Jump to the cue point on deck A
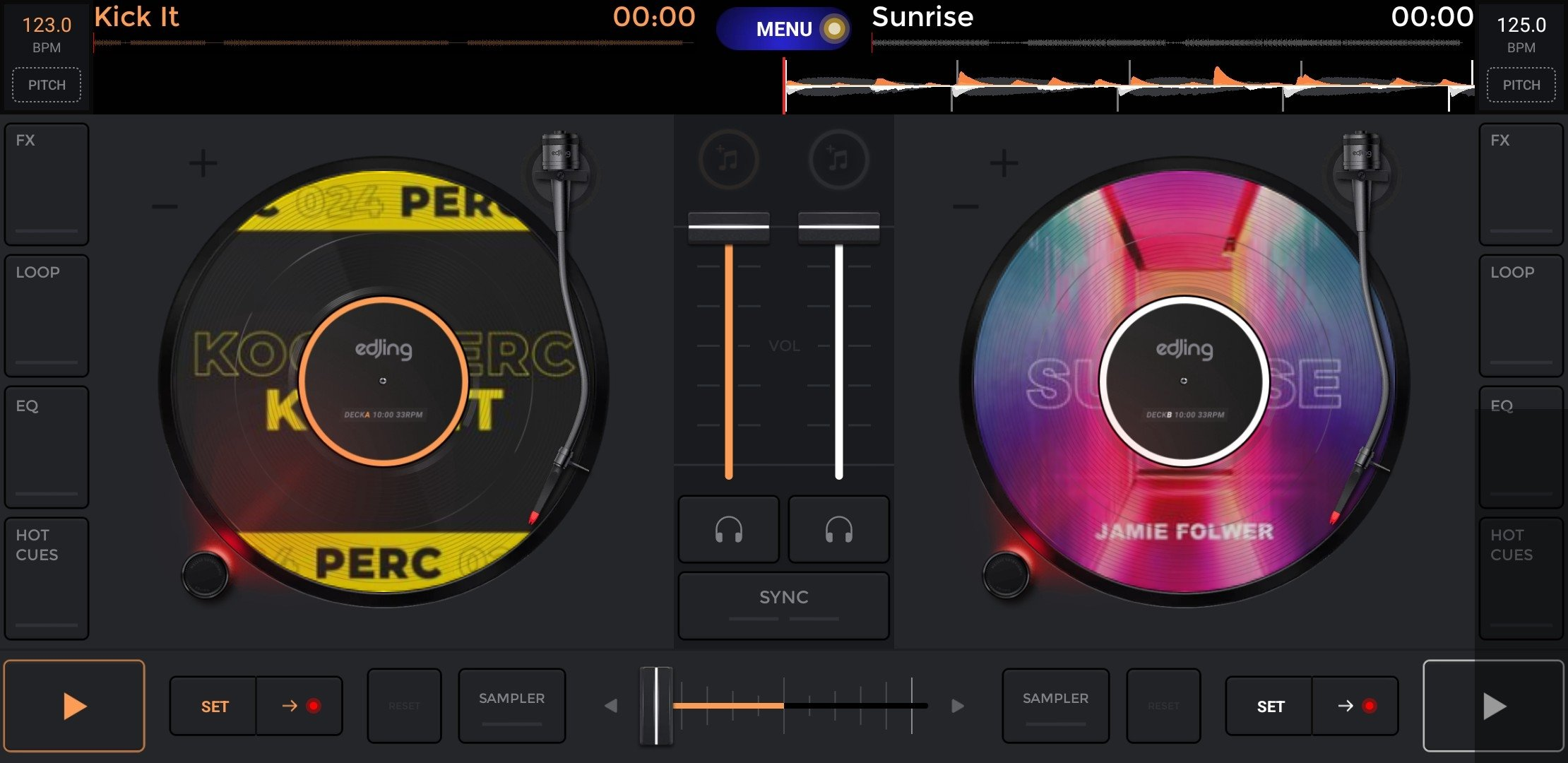The height and width of the screenshot is (763, 1568). point(299,706)
